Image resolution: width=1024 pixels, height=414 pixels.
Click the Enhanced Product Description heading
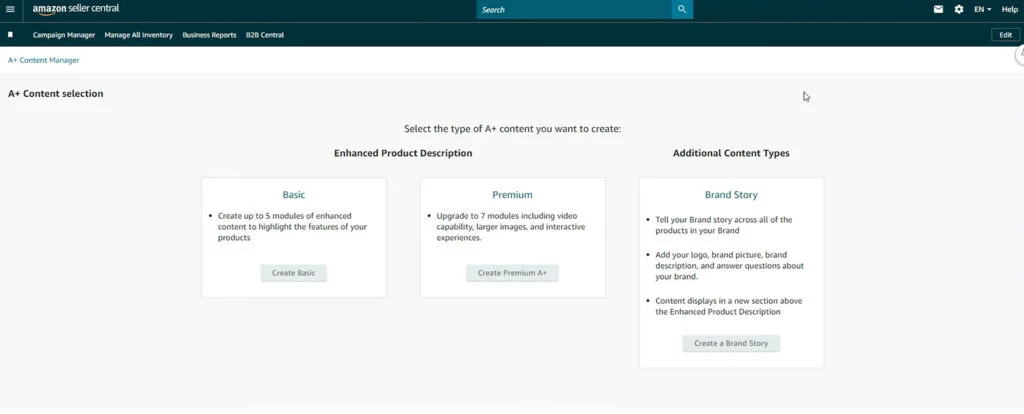click(x=403, y=153)
